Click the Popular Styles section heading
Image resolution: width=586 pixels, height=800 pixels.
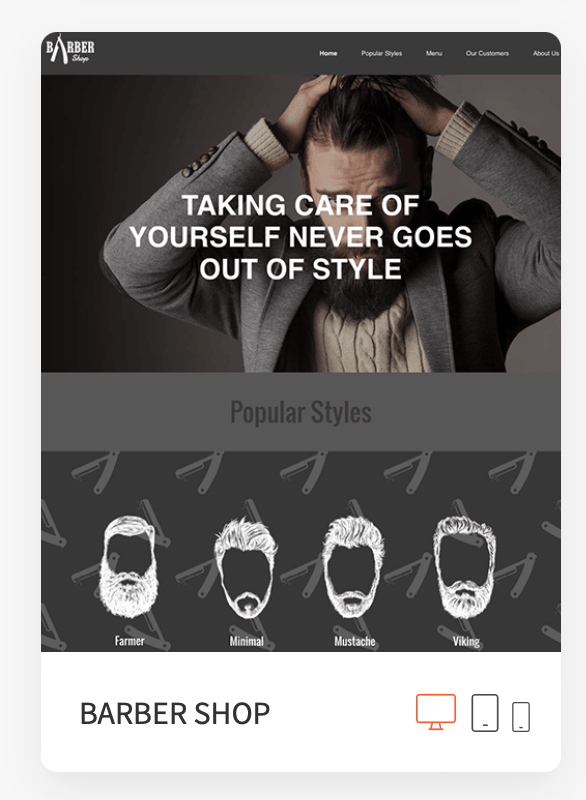pos(301,412)
